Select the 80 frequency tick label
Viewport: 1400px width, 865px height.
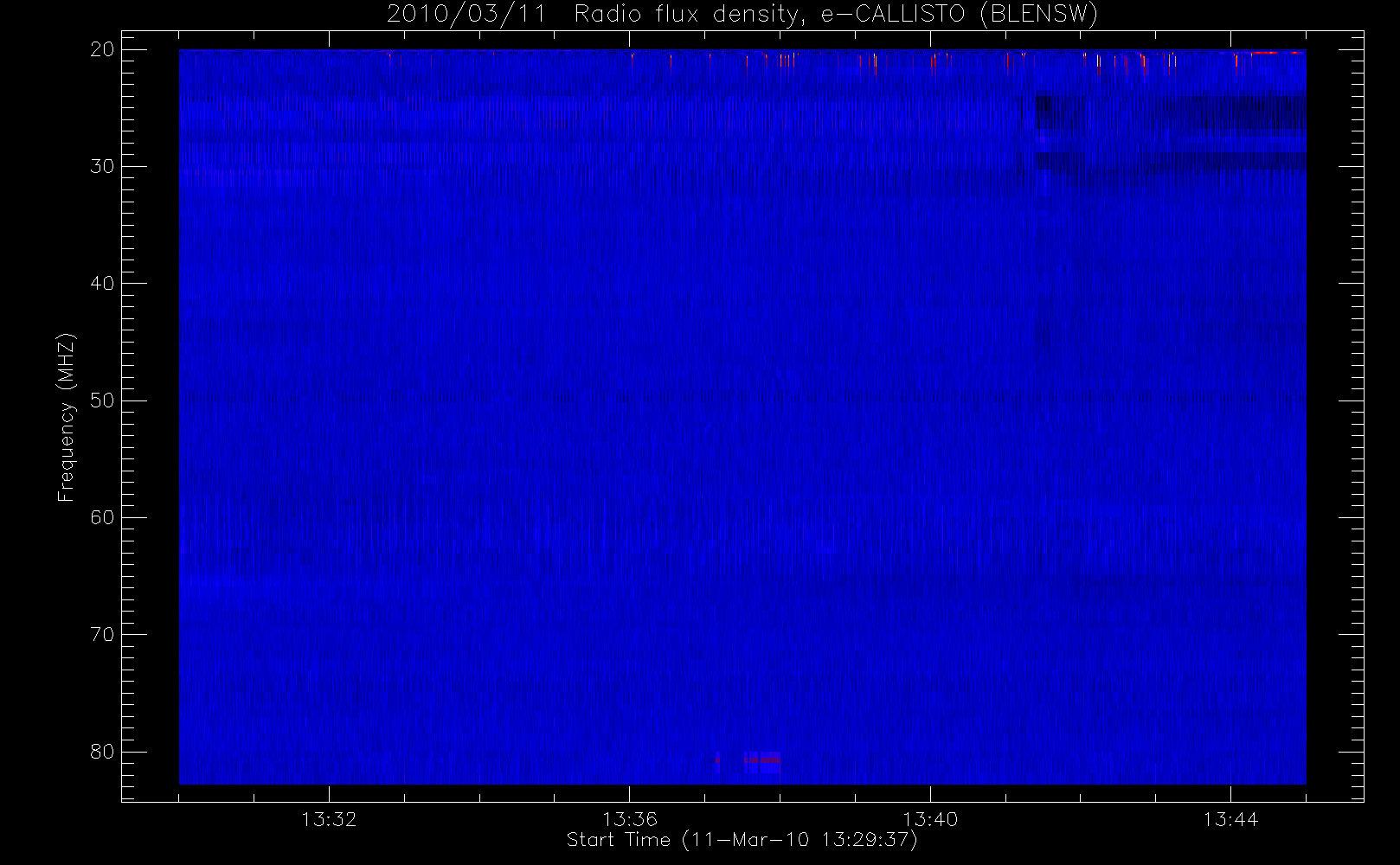102,752
